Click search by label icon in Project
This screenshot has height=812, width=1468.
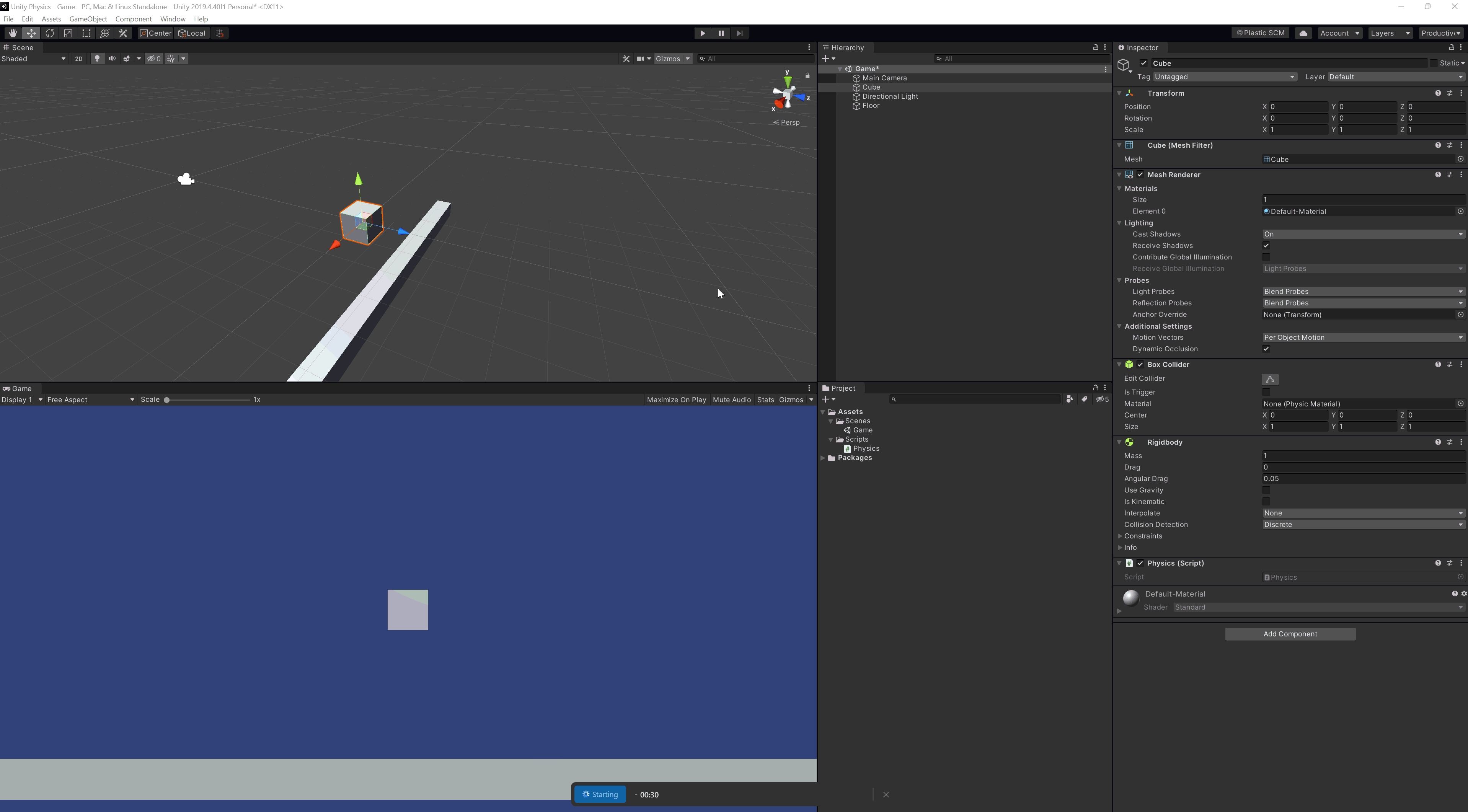click(1085, 399)
